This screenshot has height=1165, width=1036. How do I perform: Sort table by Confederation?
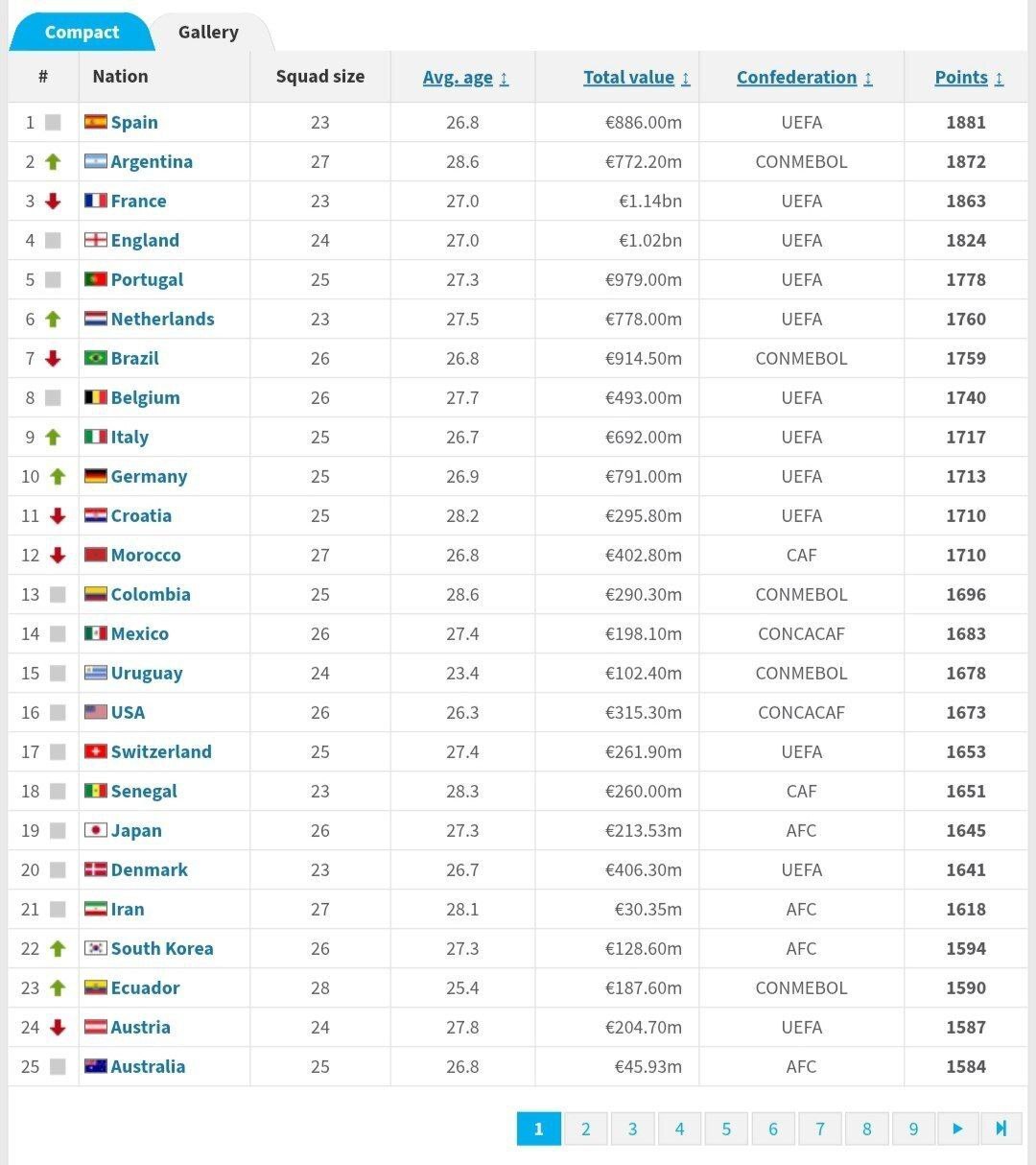click(x=804, y=78)
